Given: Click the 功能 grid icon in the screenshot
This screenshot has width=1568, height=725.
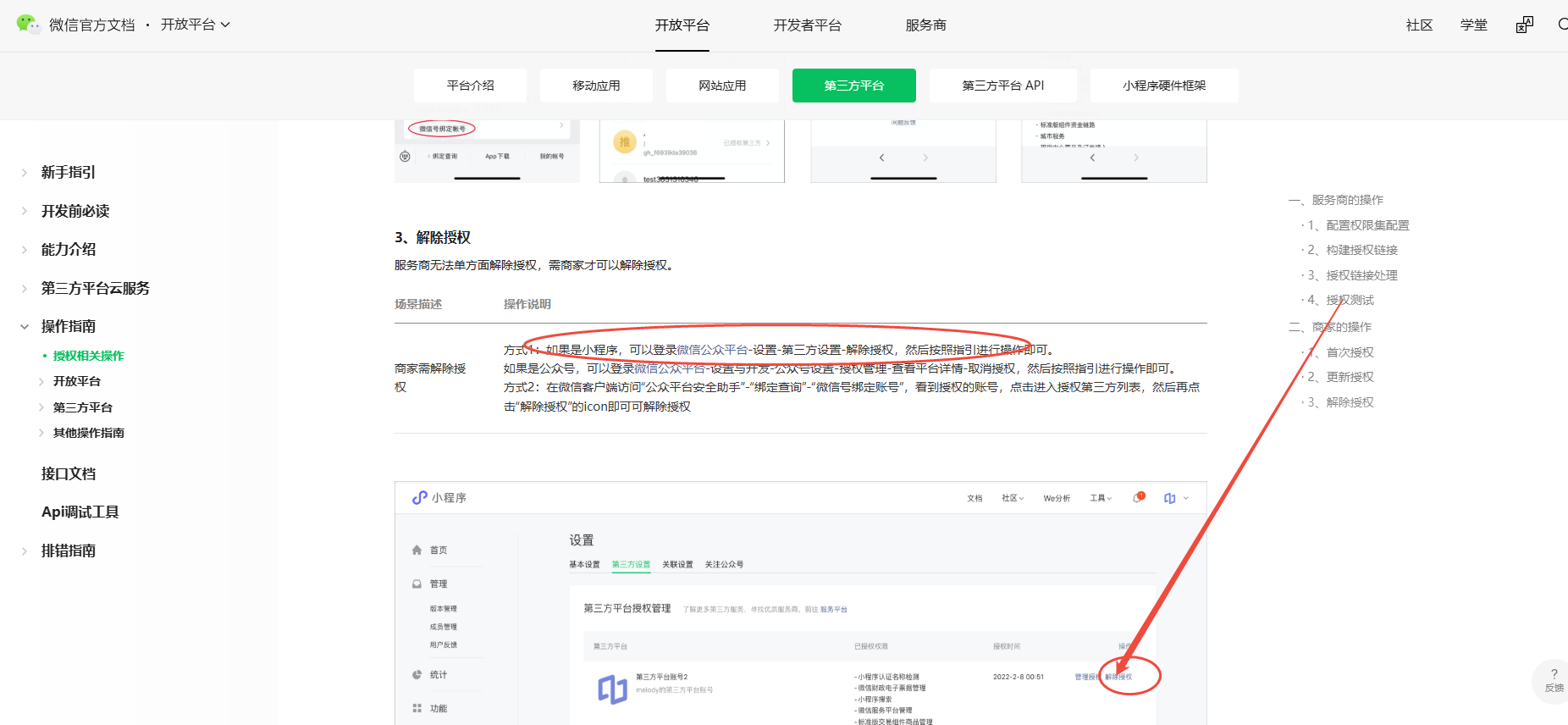Looking at the screenshot, I should 417,708.
